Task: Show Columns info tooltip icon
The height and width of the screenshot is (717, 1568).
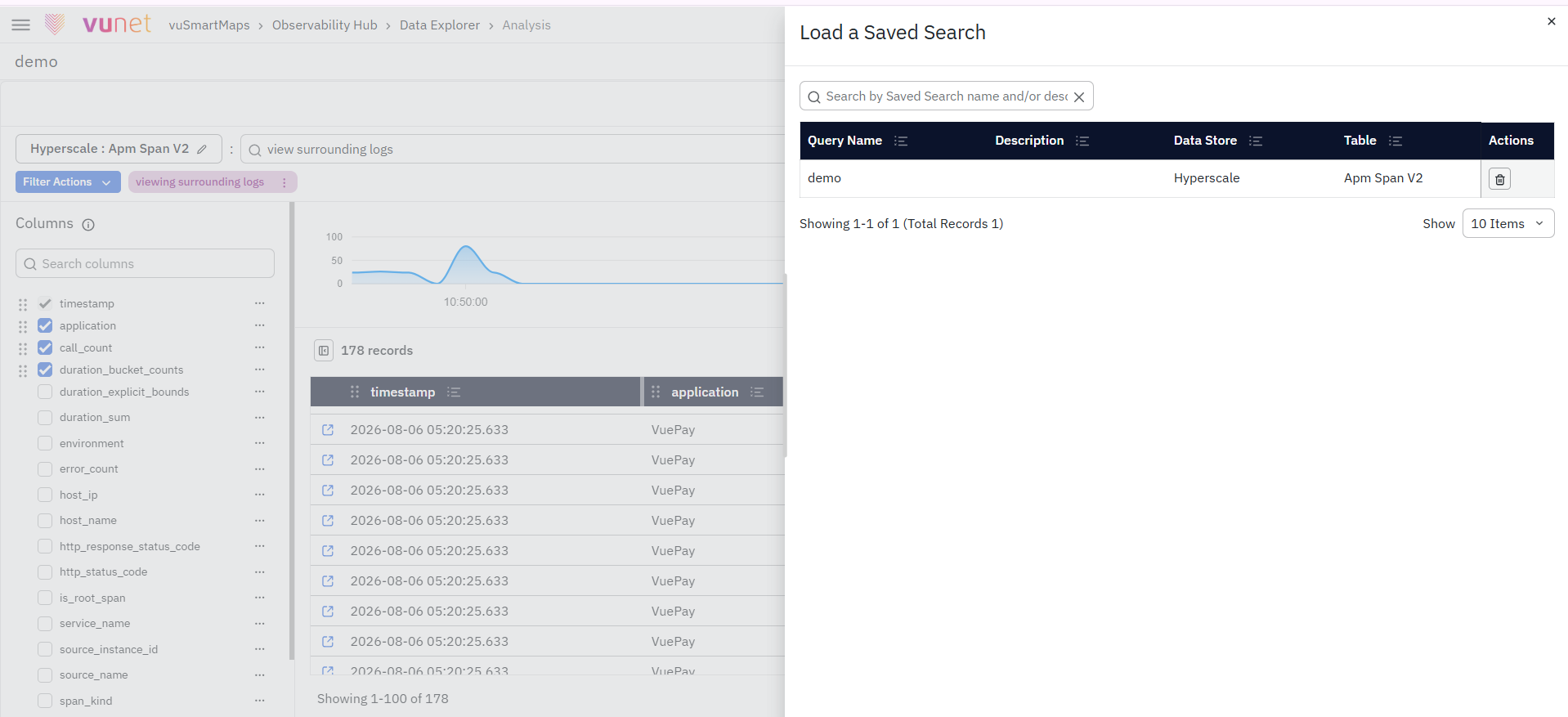Action: point(88,224)
